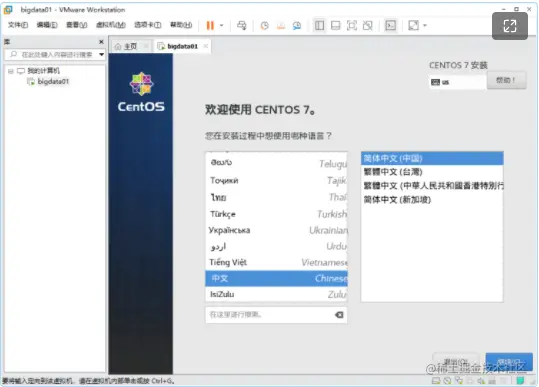Enter full screen mode icon in toolbar
The height and width of the screenshot is (387, 539).
coord(352,25)
